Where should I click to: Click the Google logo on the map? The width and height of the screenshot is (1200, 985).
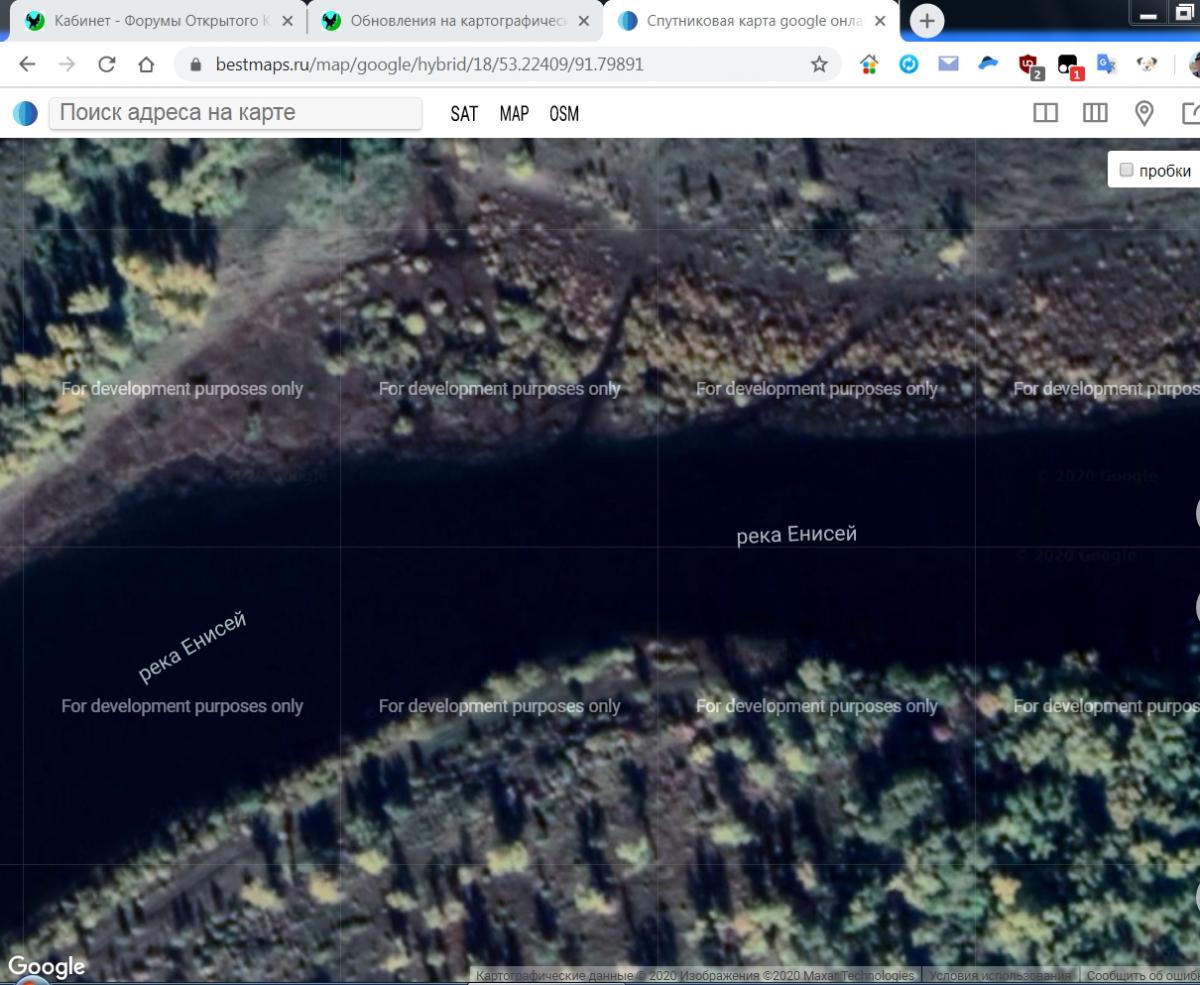pyautogui.click(x=46, y=966)
